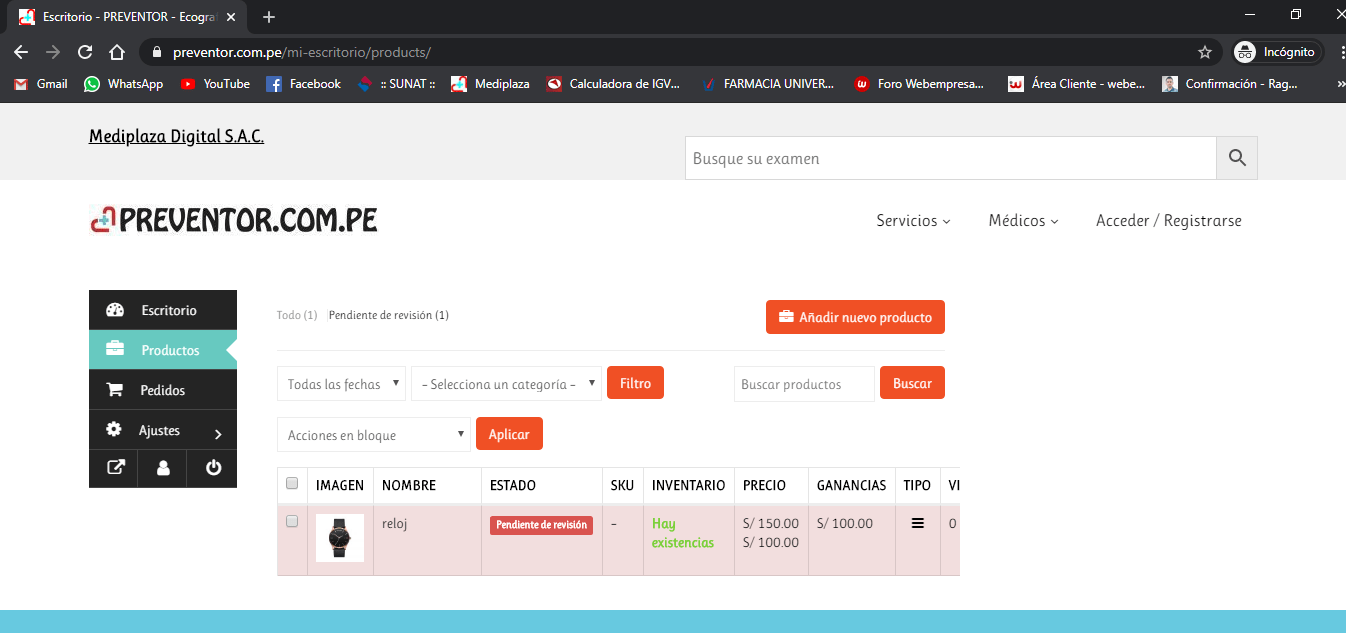This screenshot has width=1346, height=633.
Task: Check the reloj product checkbox
Action: 292,521
